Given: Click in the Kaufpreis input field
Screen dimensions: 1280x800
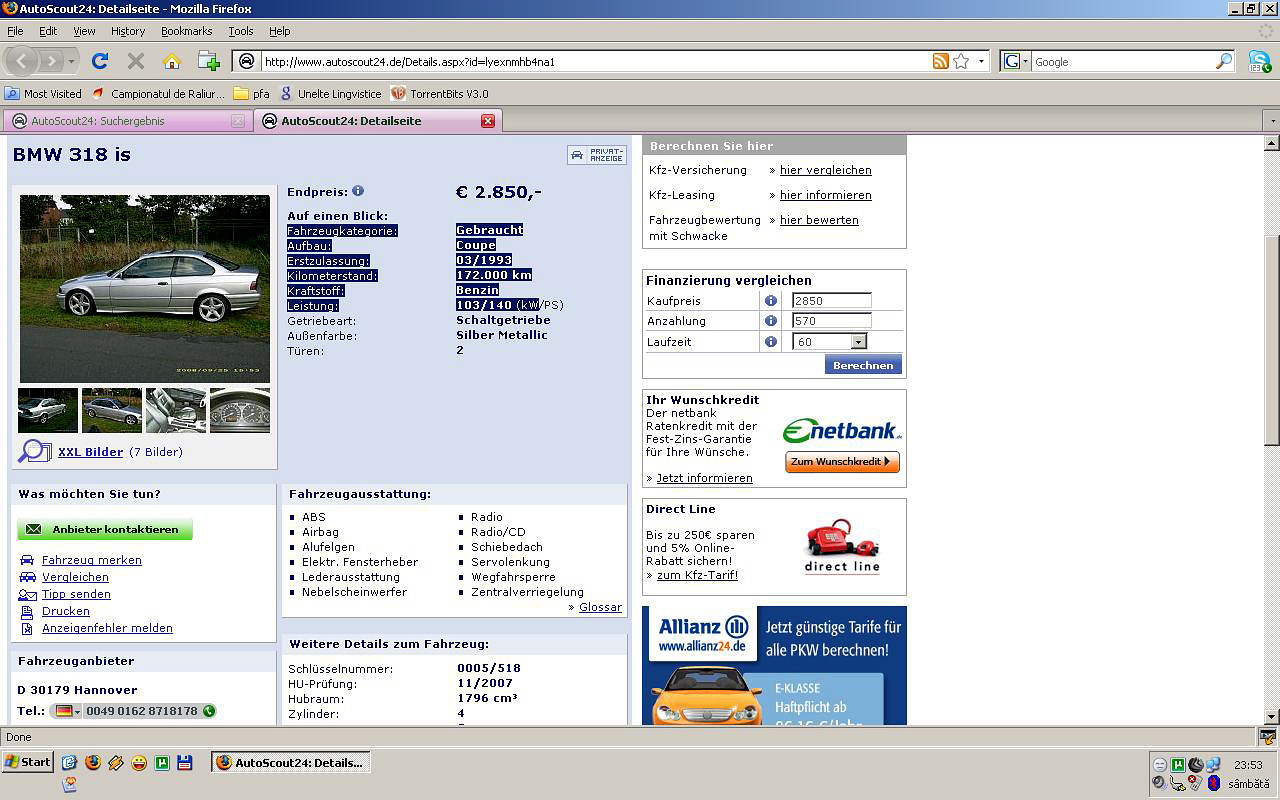Looking at the screenshot, I should point(832,300).
